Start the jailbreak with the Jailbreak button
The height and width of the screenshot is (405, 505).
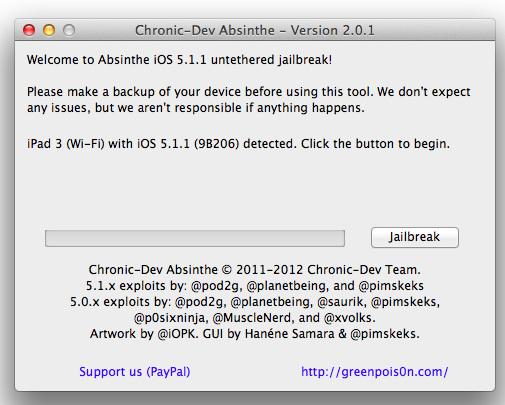tap(415, 237)
